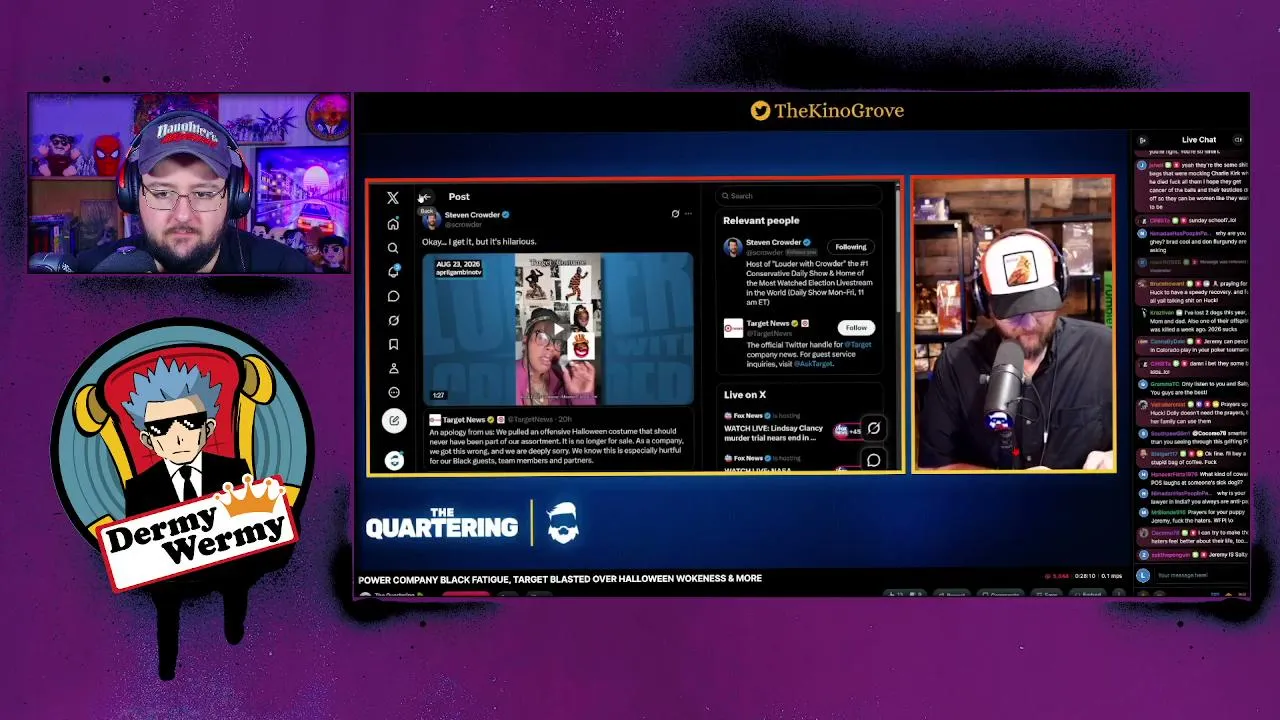Viewport: 1280px width, 720px height.
Task: Click the chat message from Krazivan
Action: tap(1195, 321)
